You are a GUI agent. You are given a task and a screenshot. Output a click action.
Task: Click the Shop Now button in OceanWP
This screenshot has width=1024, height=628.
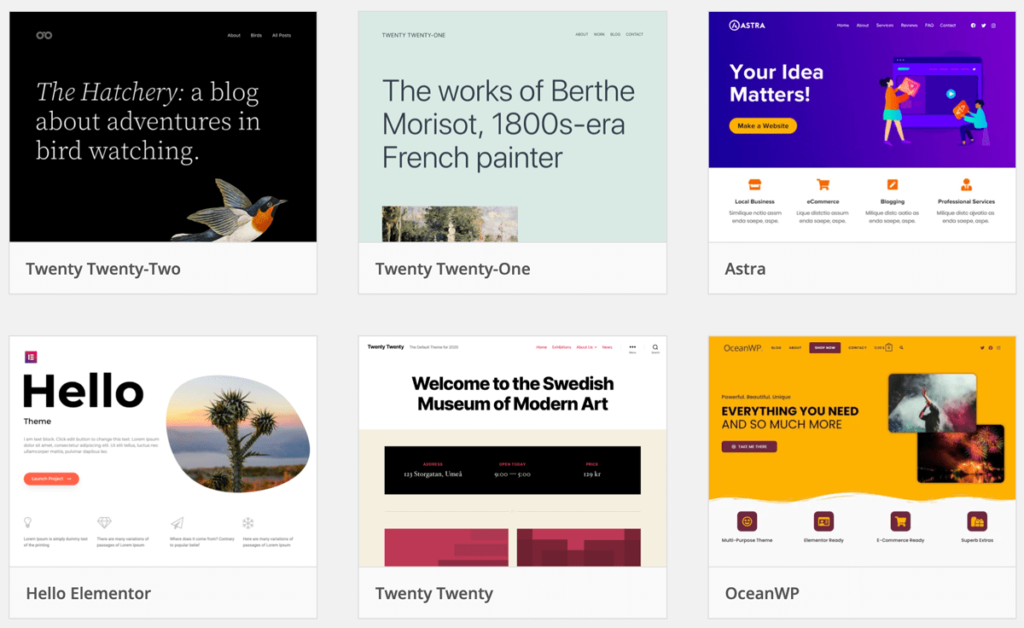(825, 348)
